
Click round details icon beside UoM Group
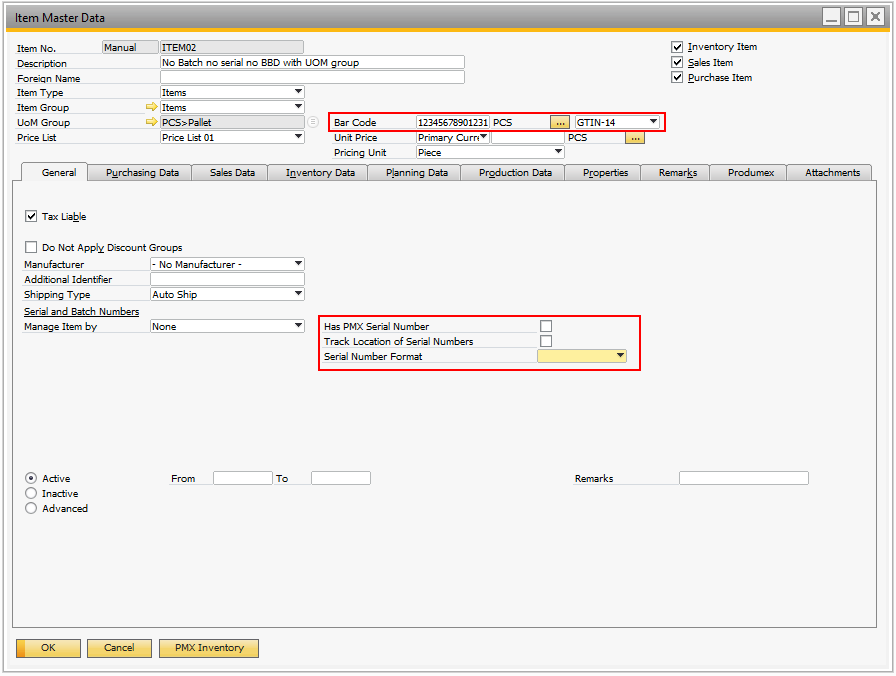(313, 122)
